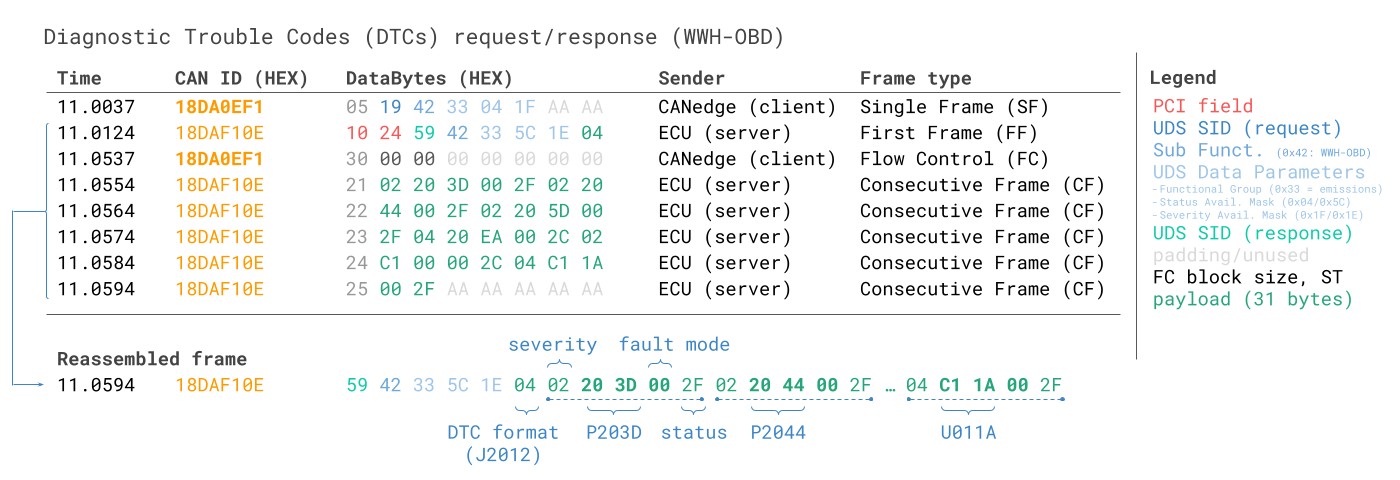The width and height of the screenshot is (1400, 480).
Task: Select the Frame type column header
Action: coord(915,78)
